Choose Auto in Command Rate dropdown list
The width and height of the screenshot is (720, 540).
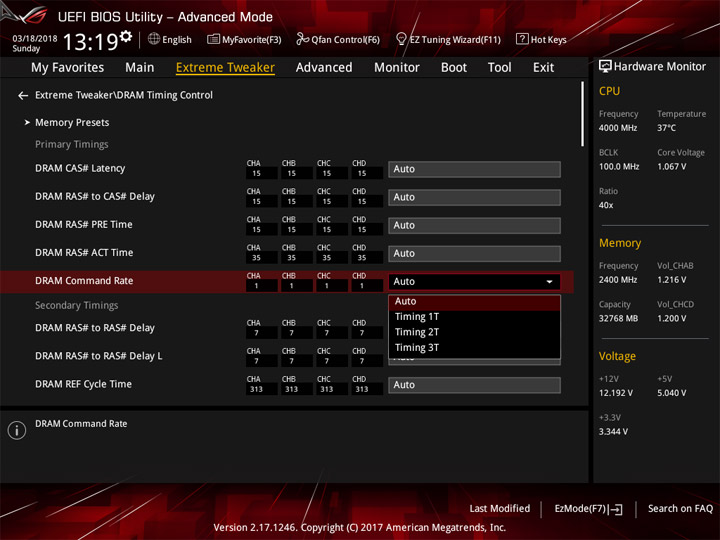[x=474, y=302]
